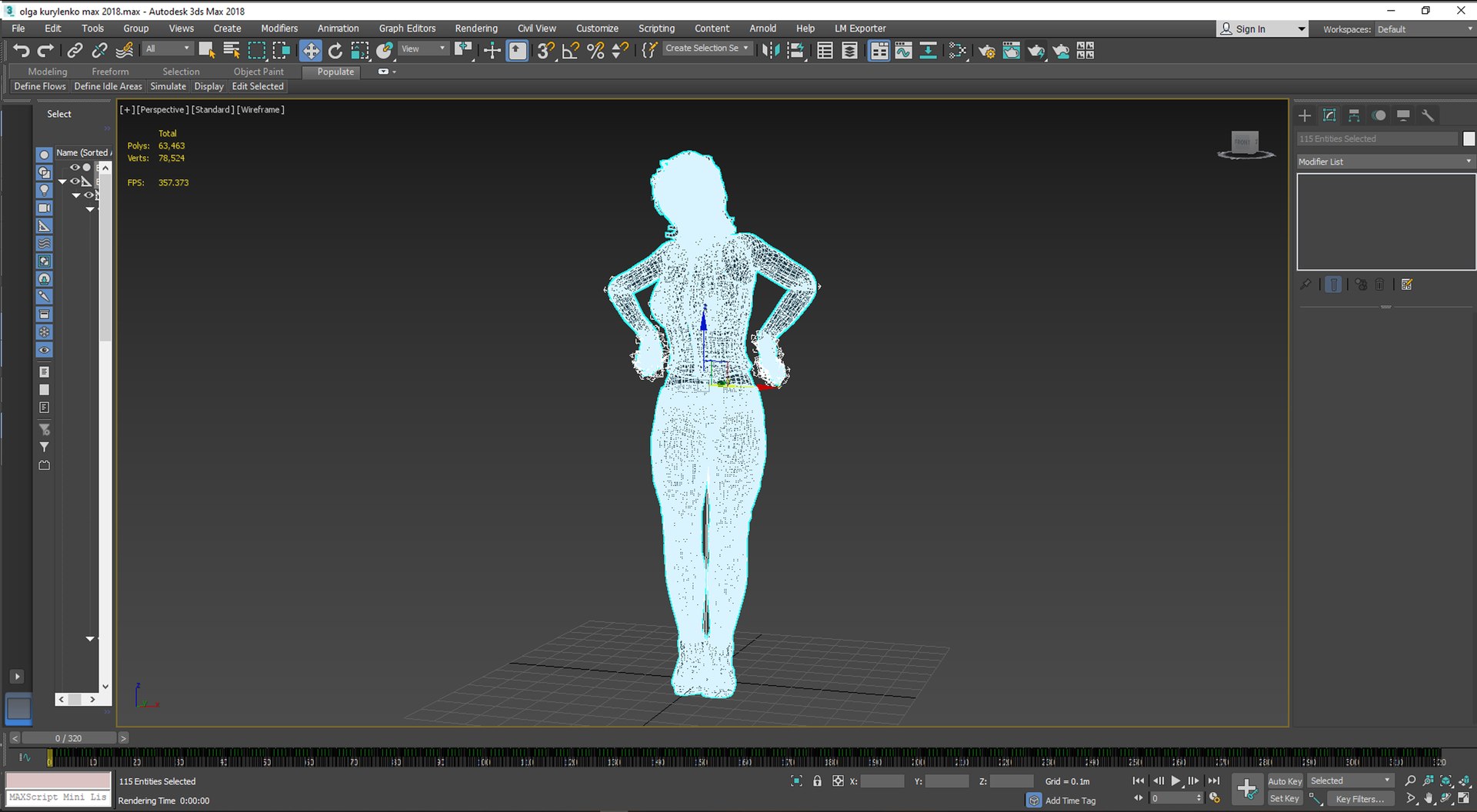Click the Redo arrow icon
Image resolution: width=1477 pixels, height=812 pixels.
(x=46, y=51)
